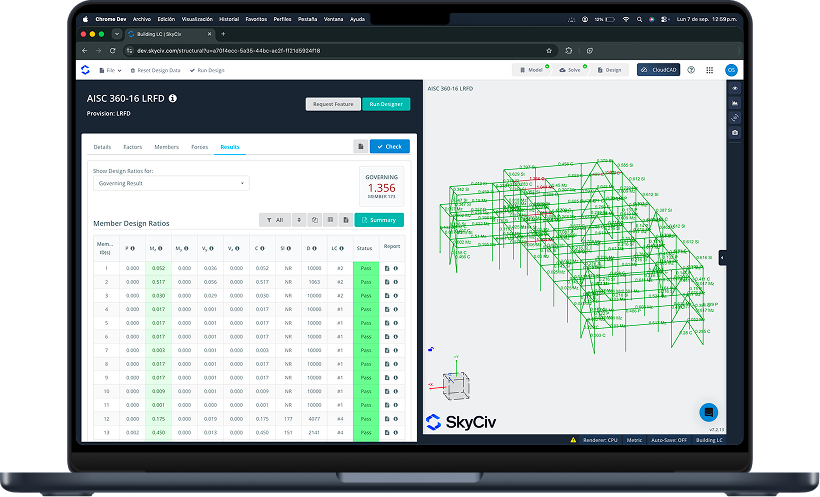This screenshot has width=820, height=497.
Task: Open the OS user profile avatar
Action: coord(731,70)
